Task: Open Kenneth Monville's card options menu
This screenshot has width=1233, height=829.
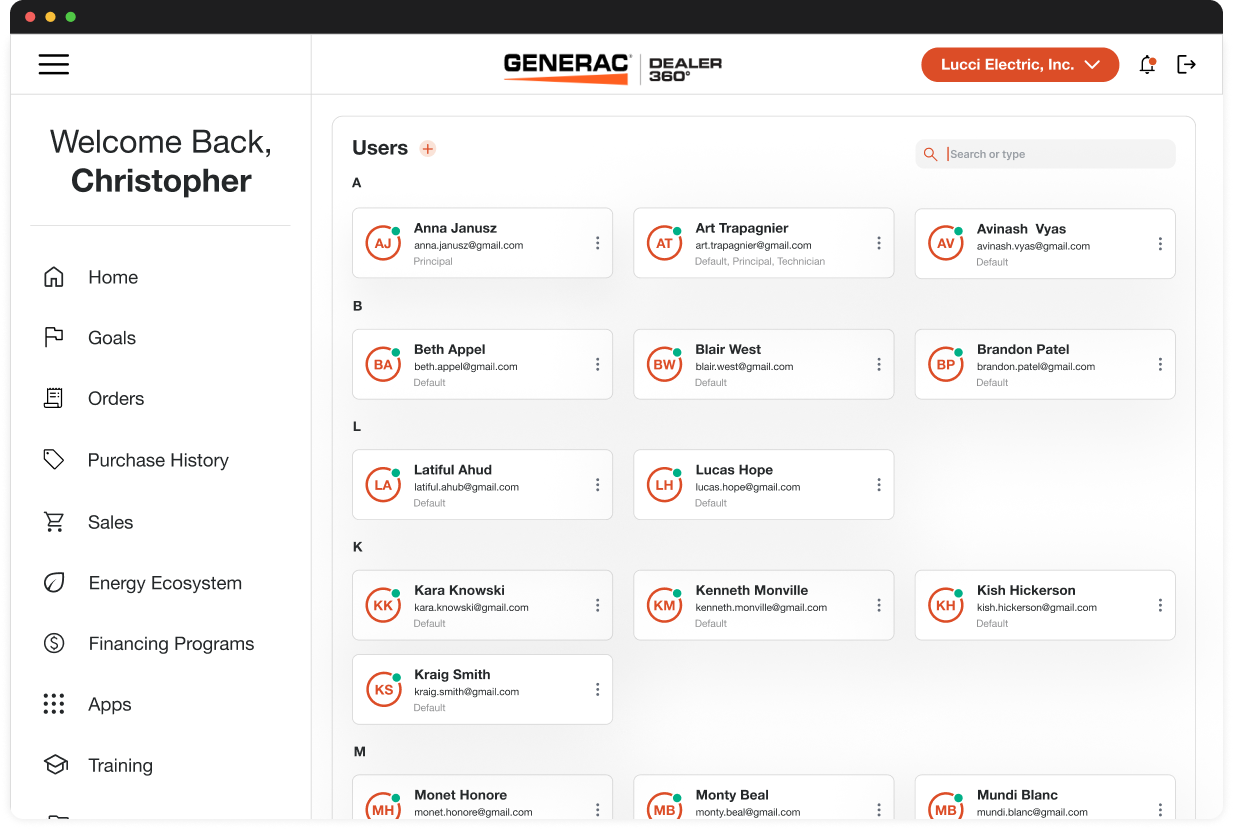Action: 879,605
